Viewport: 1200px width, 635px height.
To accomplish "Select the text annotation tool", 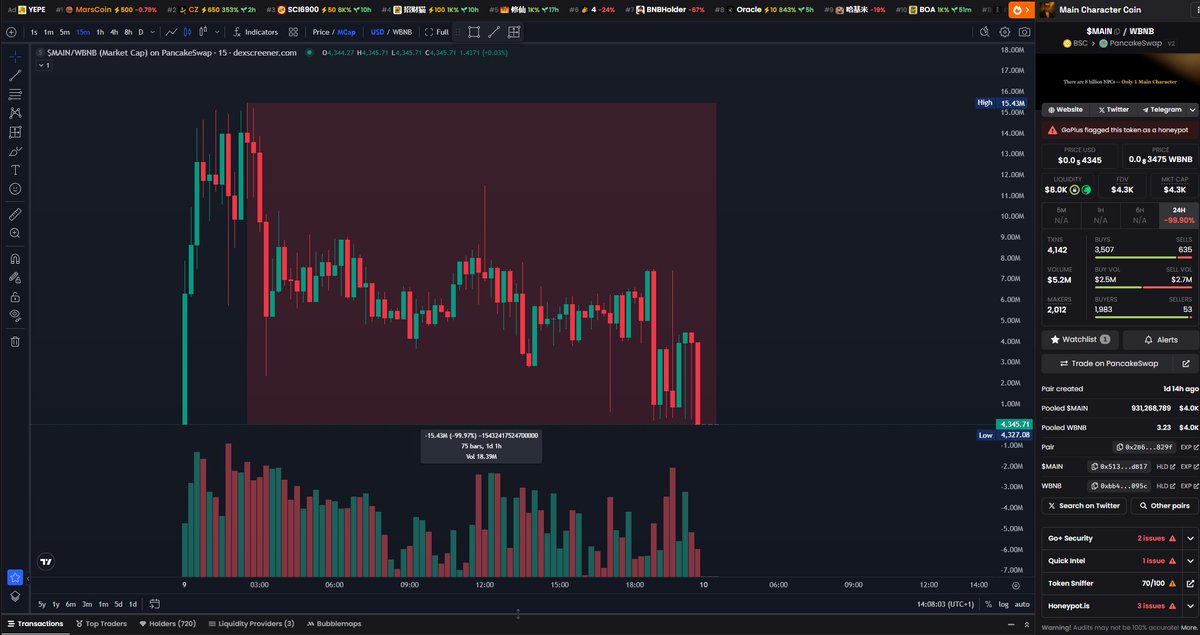I will [x=15, y=170].
